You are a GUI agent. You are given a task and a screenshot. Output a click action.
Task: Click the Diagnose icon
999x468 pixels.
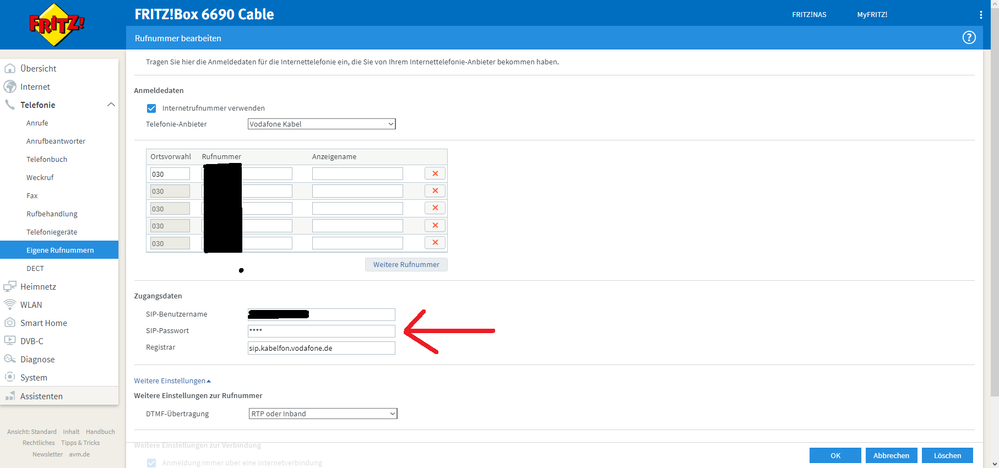pyautogui.click(x=10, y=359)
